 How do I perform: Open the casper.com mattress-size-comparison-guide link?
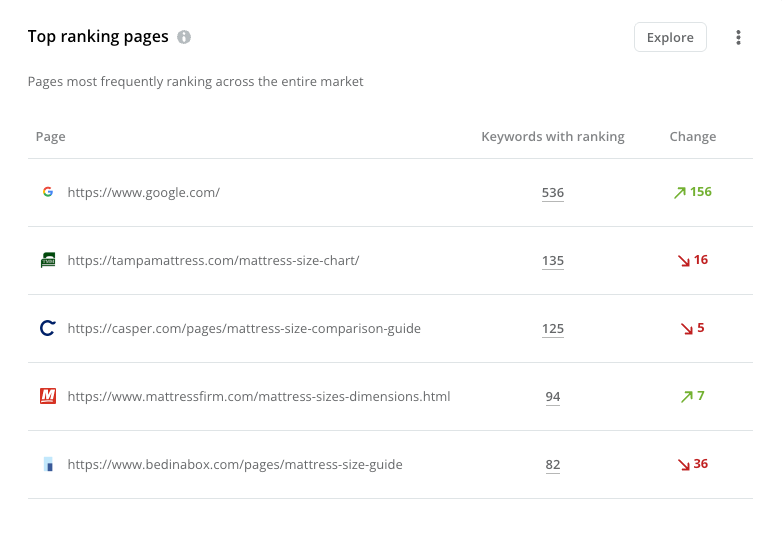[x=244, y=329]
